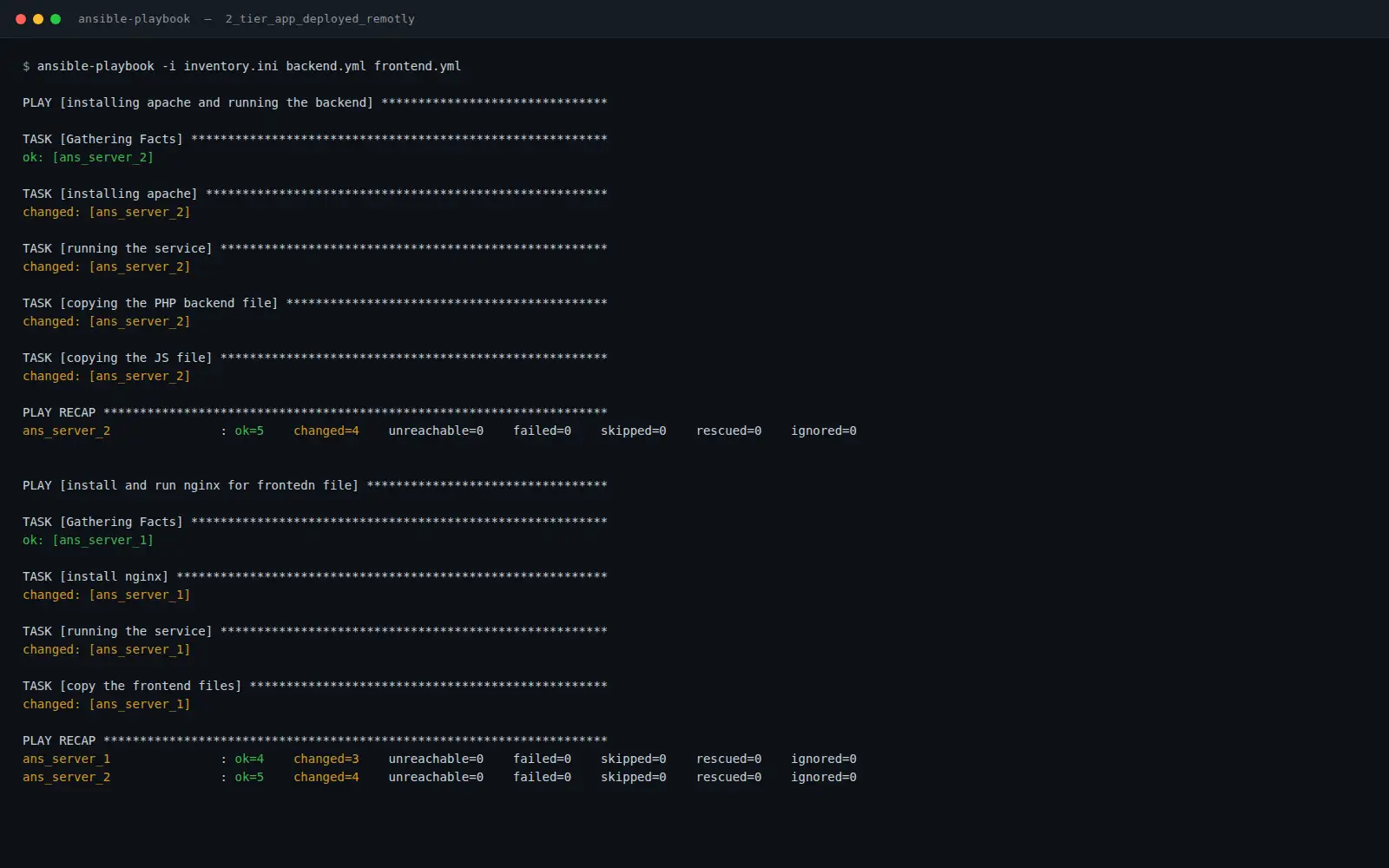Click changed result under "copying the PHP backend file"
The height and width of the screenshot is (868, 1389).
[106, 321]
